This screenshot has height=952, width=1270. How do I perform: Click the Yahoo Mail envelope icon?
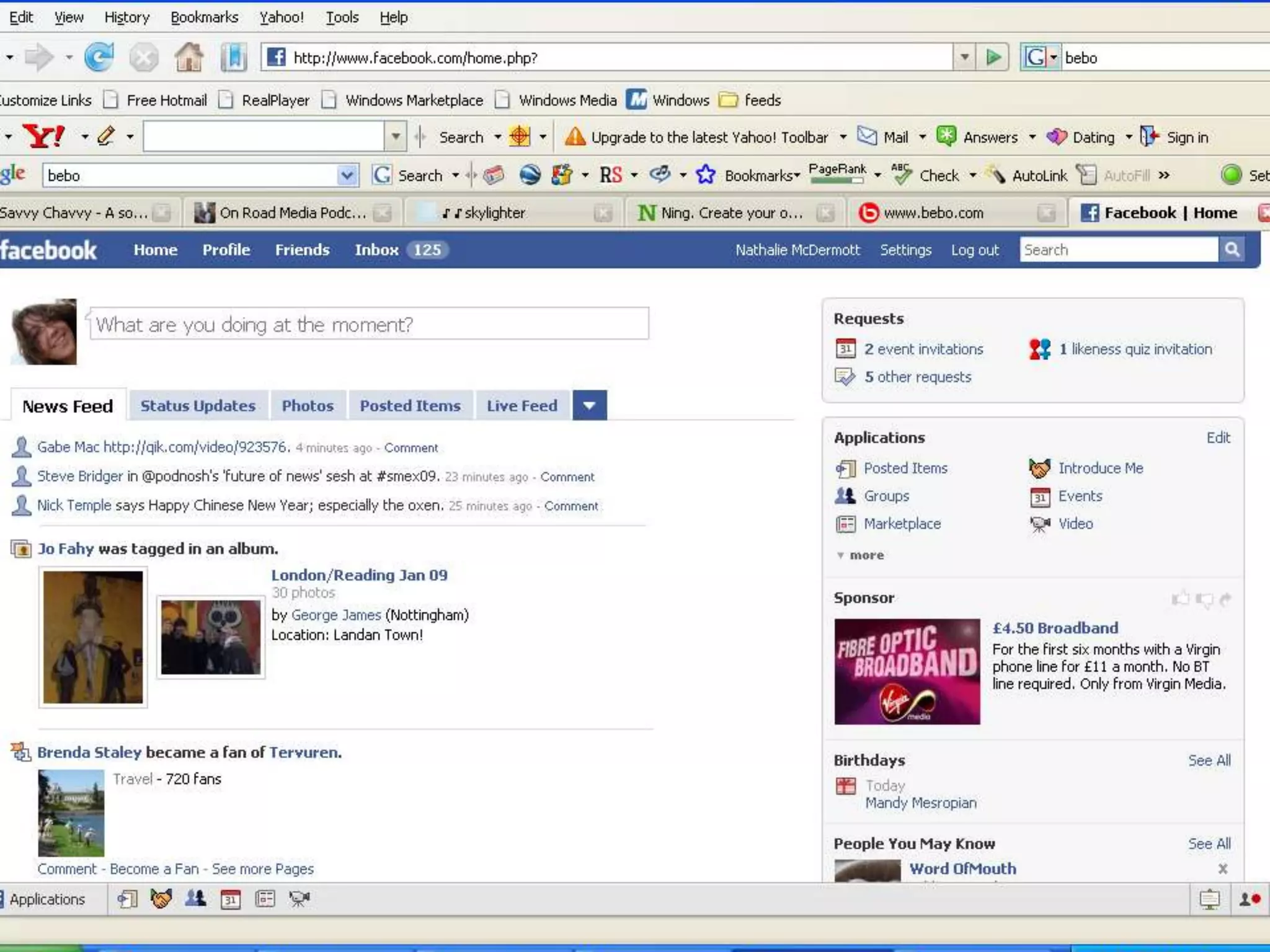tap(866, 136)
